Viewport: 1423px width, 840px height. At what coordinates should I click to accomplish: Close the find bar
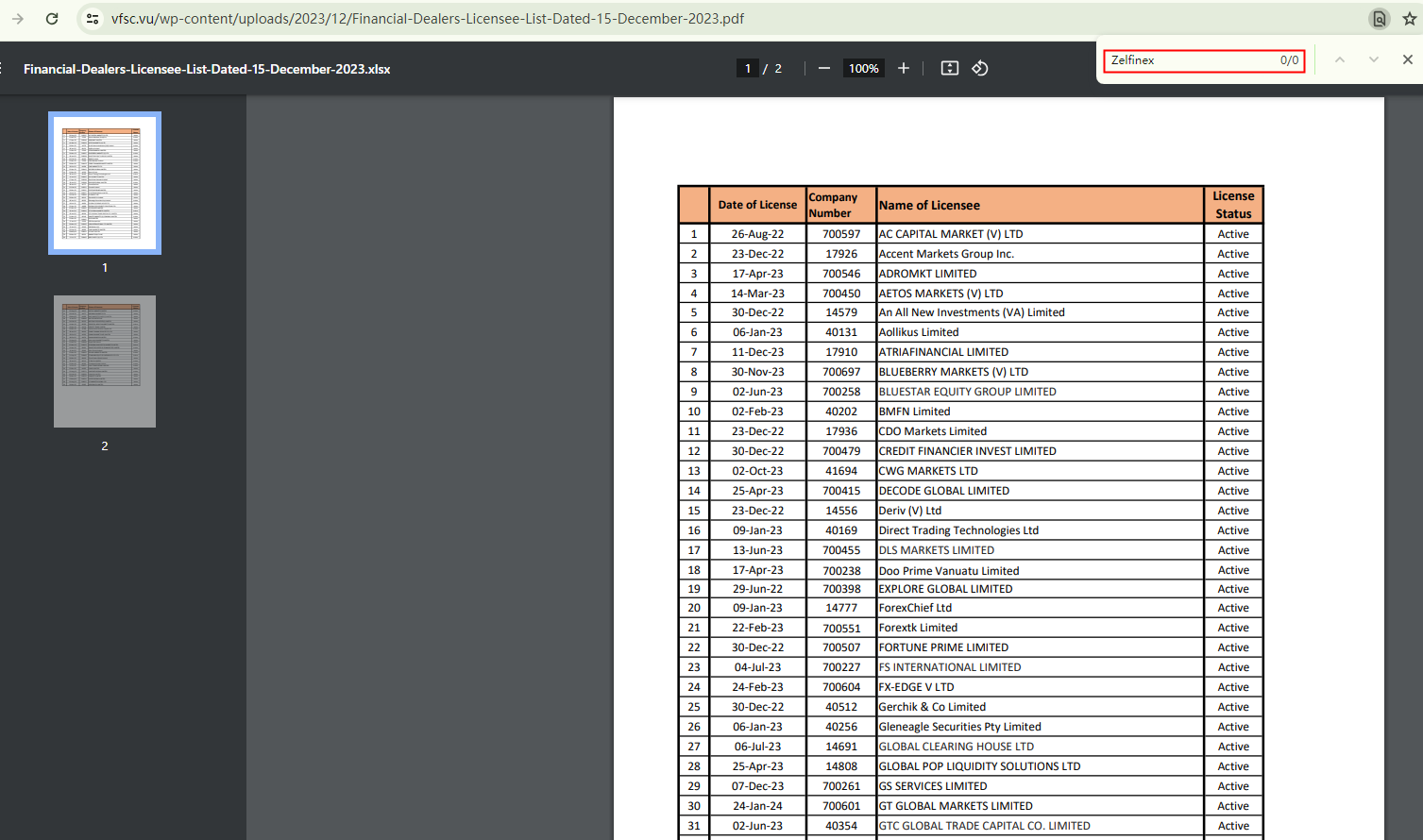(1407, 59)
